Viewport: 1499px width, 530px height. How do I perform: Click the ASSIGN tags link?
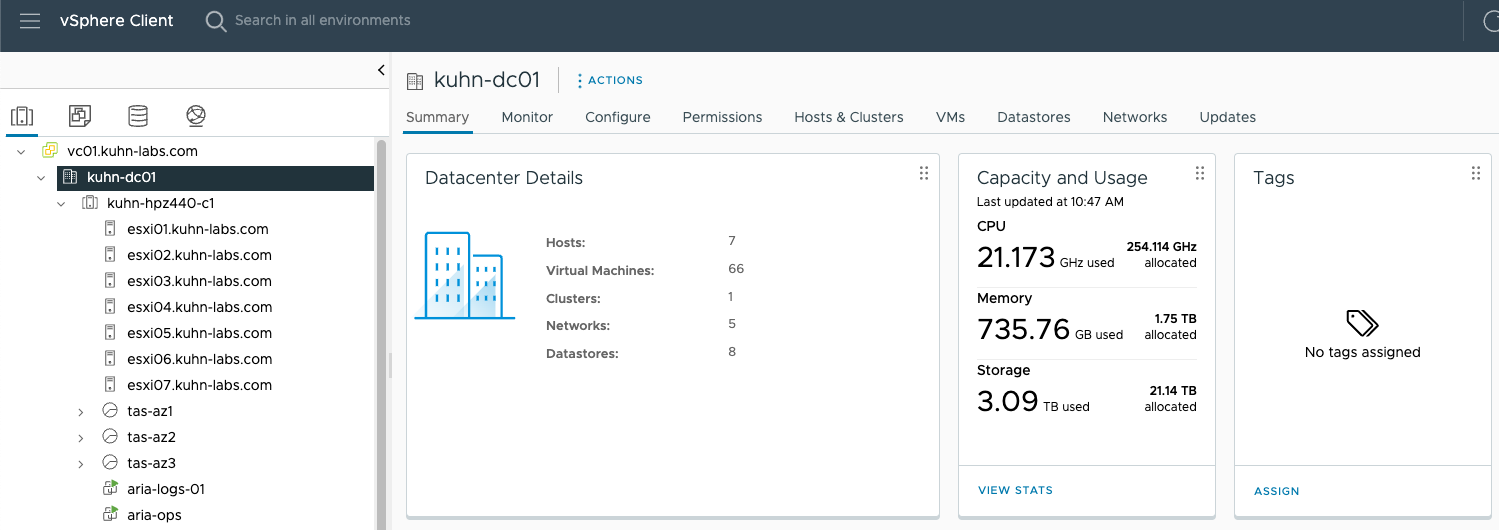1277,491
